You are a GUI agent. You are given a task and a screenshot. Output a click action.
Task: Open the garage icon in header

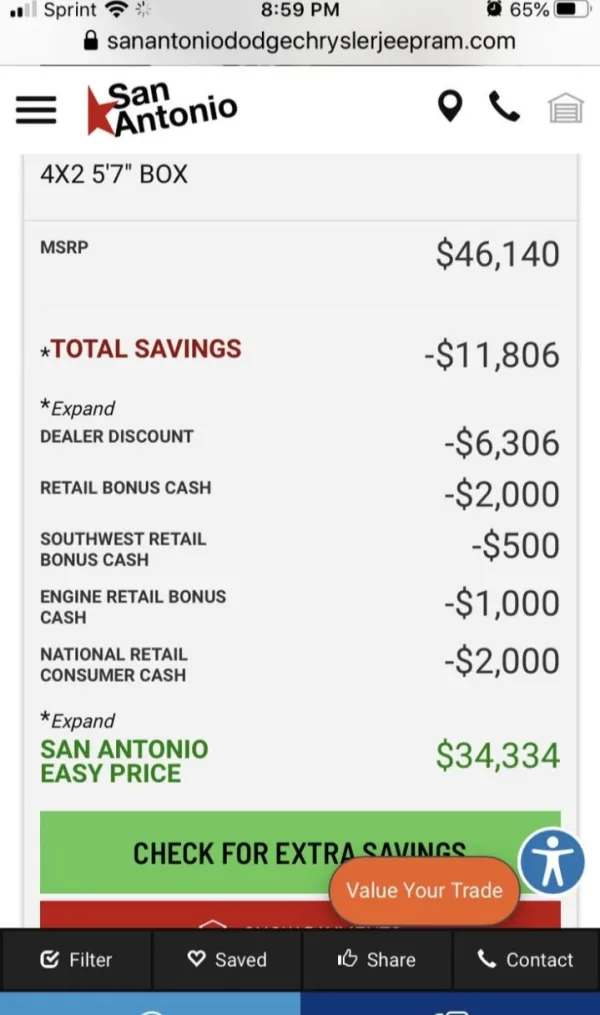(x=565, y=108)
